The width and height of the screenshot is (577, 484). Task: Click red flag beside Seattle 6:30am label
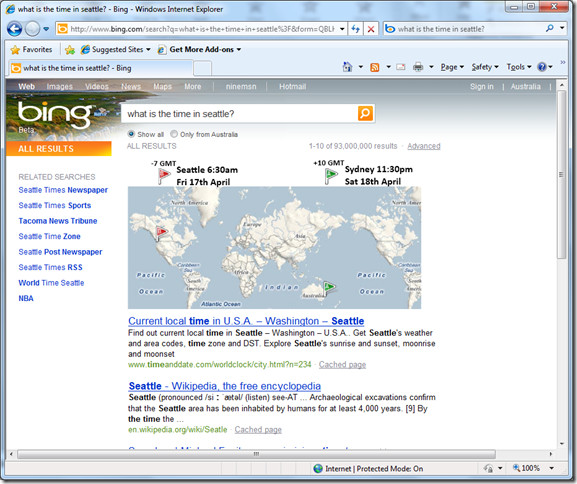tap(164, 176)
